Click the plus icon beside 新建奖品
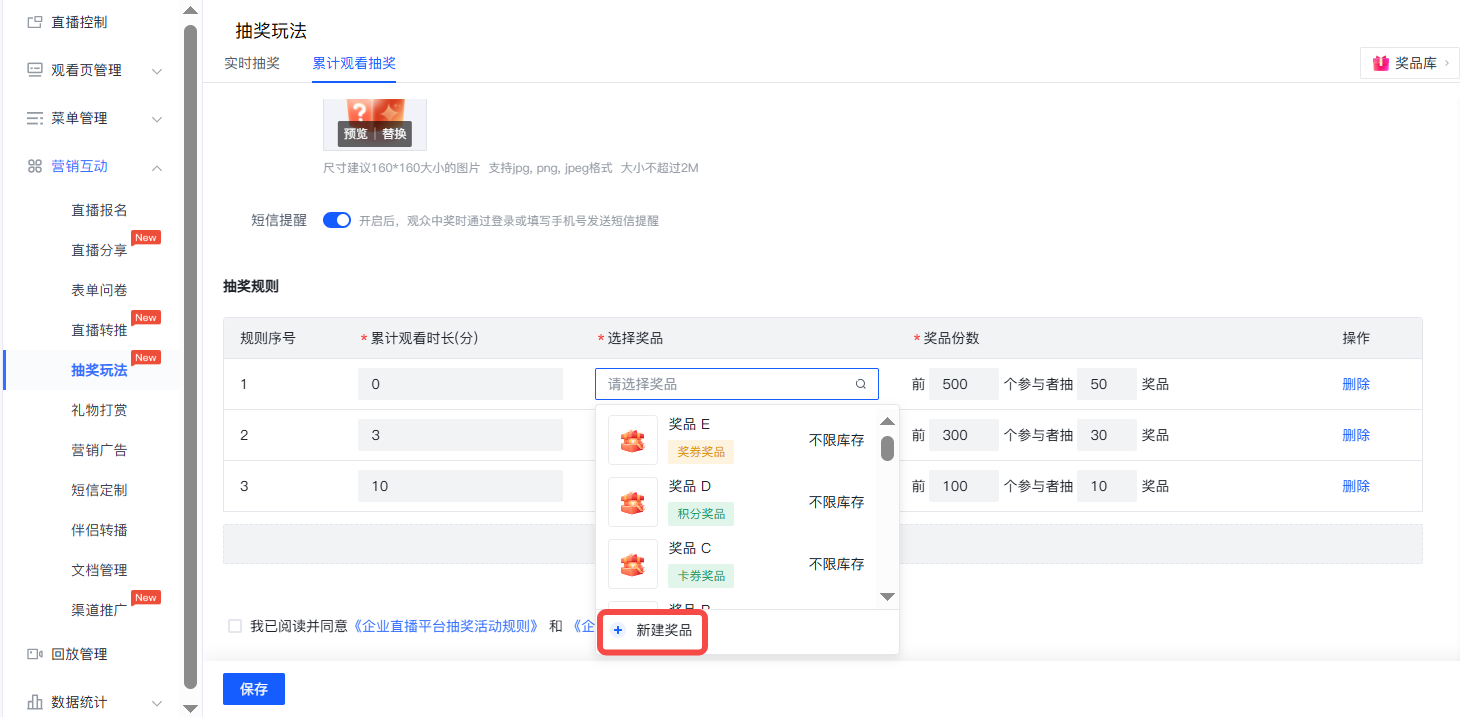 [618, 630]
